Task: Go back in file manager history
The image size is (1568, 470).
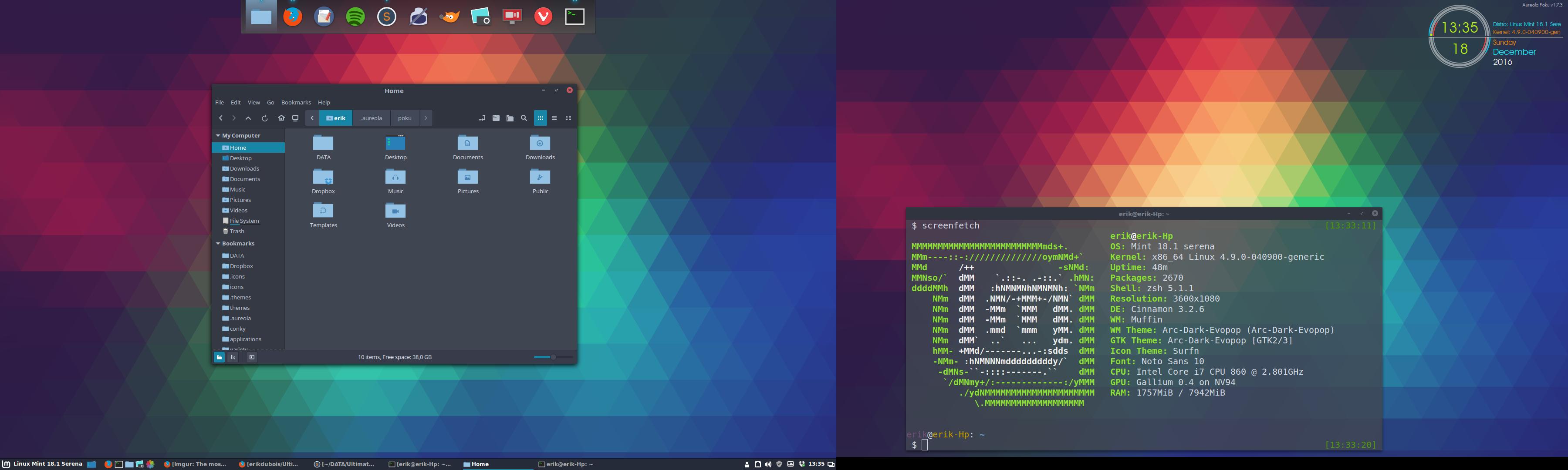Action: click(x=220, y=118)
